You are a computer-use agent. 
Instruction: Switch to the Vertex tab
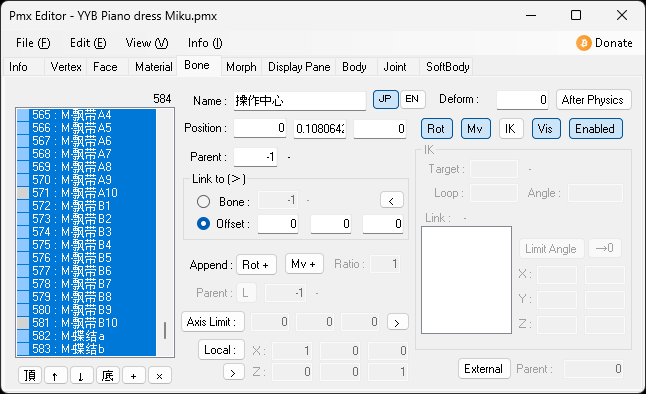tap(66, 67)
